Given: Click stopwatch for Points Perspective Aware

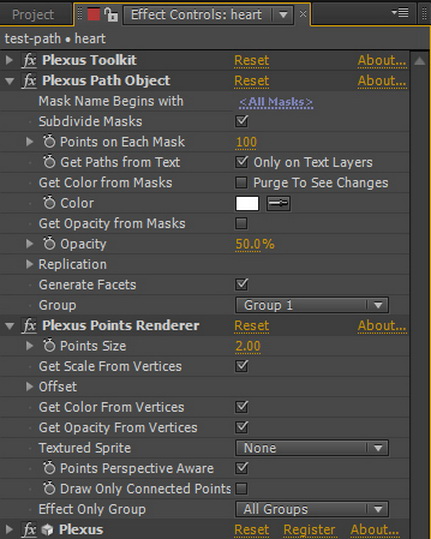Looking at the screenshot, I should (x=49, y=468).
